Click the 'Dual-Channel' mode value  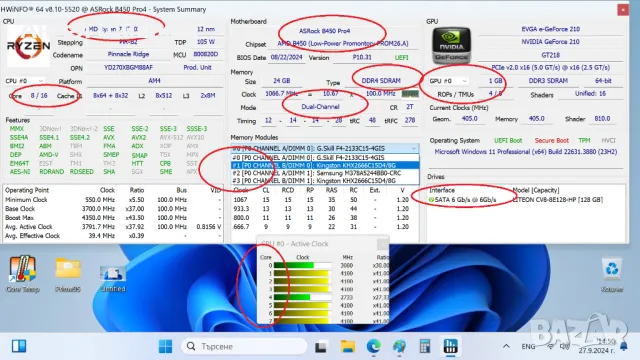[320, 107]
